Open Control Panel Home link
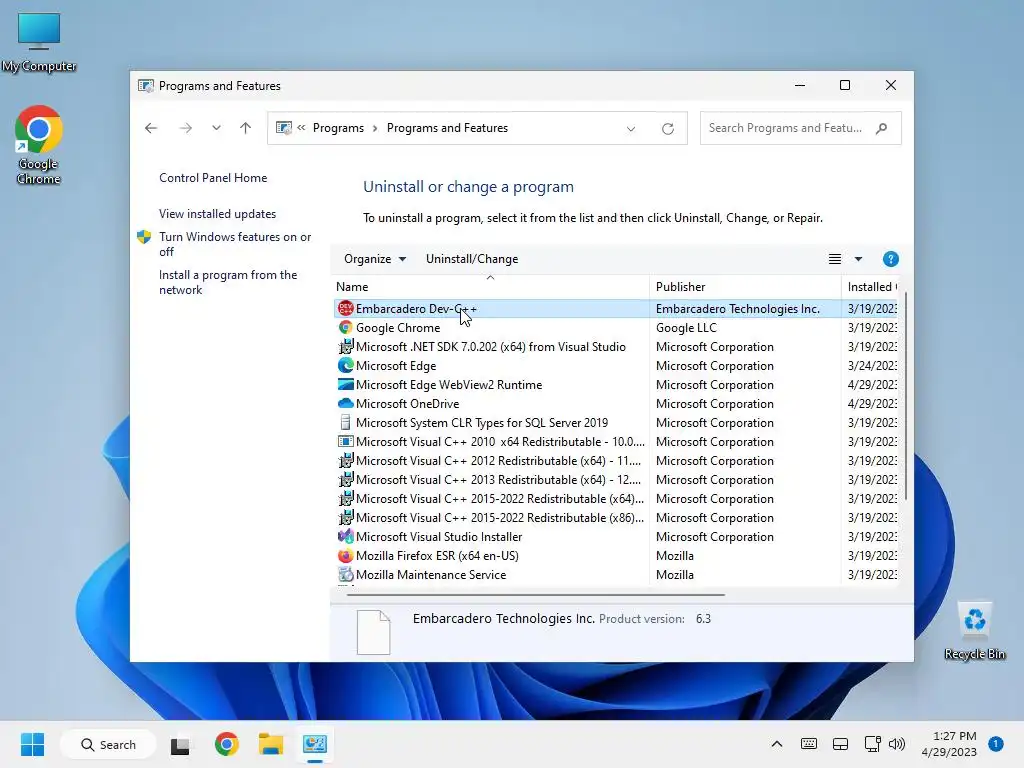 coord(213,178)
